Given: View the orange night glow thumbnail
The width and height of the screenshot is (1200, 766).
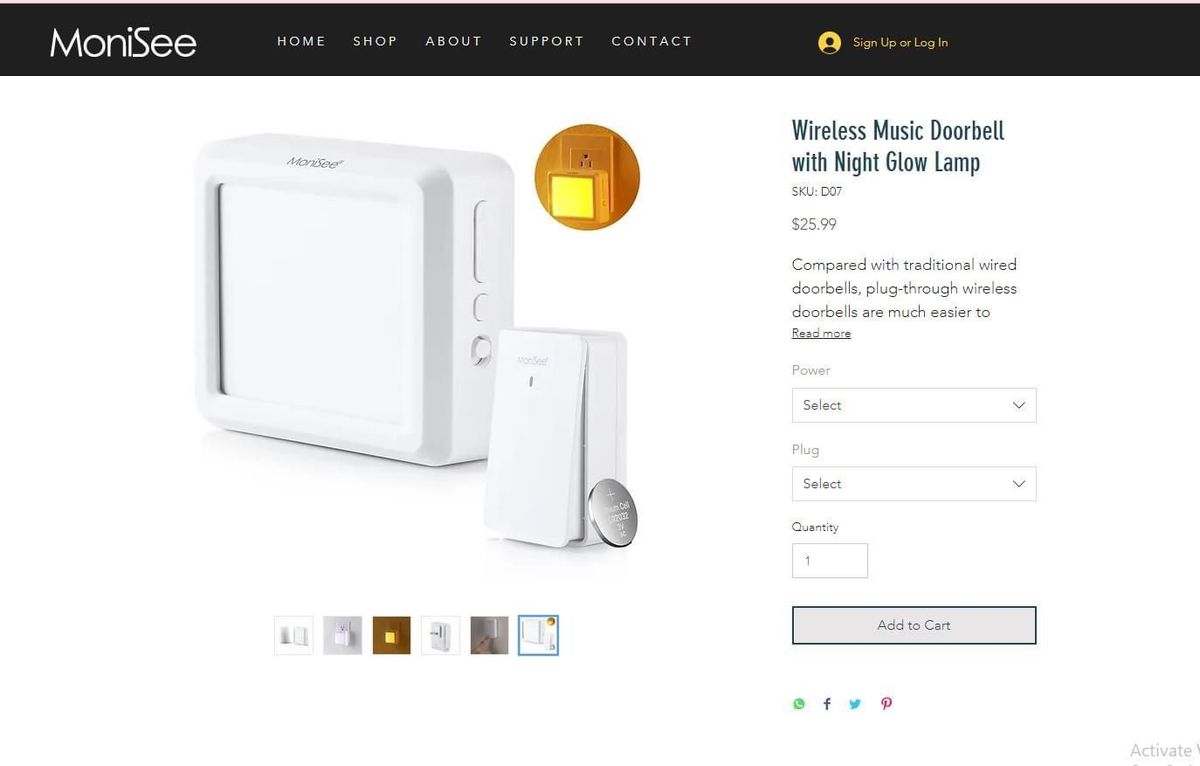Looking at the screenshot, I should pos(392,635).
